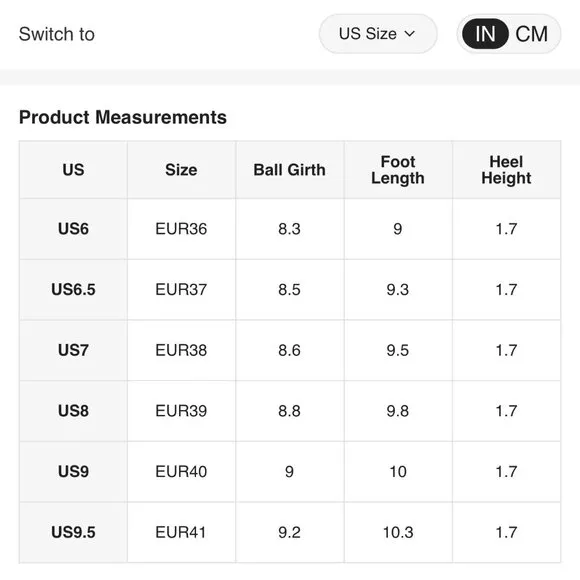
Task: Click the EUR38 size cell
Action: coord(181,350)
